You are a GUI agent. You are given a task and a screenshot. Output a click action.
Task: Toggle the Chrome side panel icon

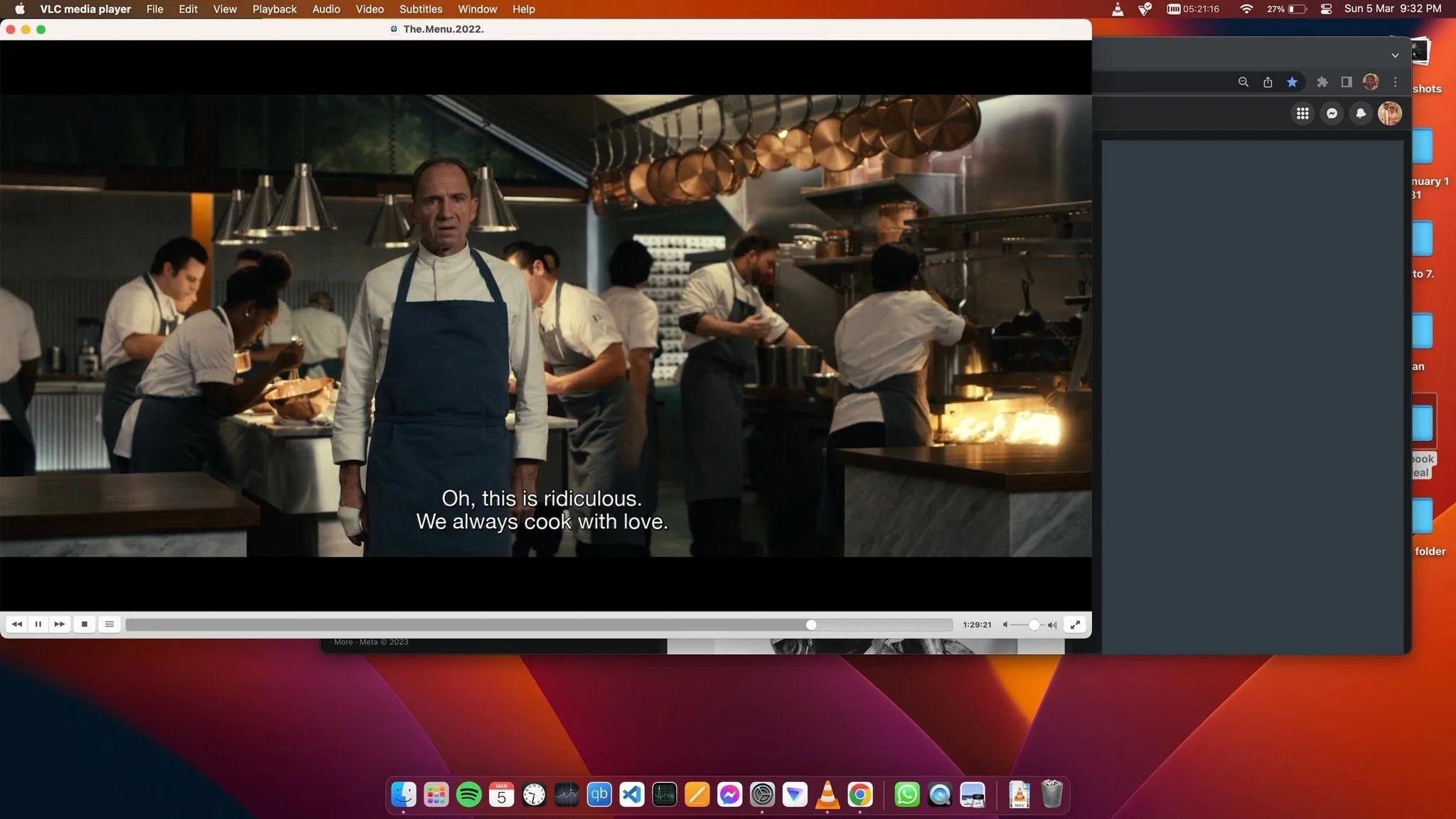pyautogui.click(x=1347, y=82)
